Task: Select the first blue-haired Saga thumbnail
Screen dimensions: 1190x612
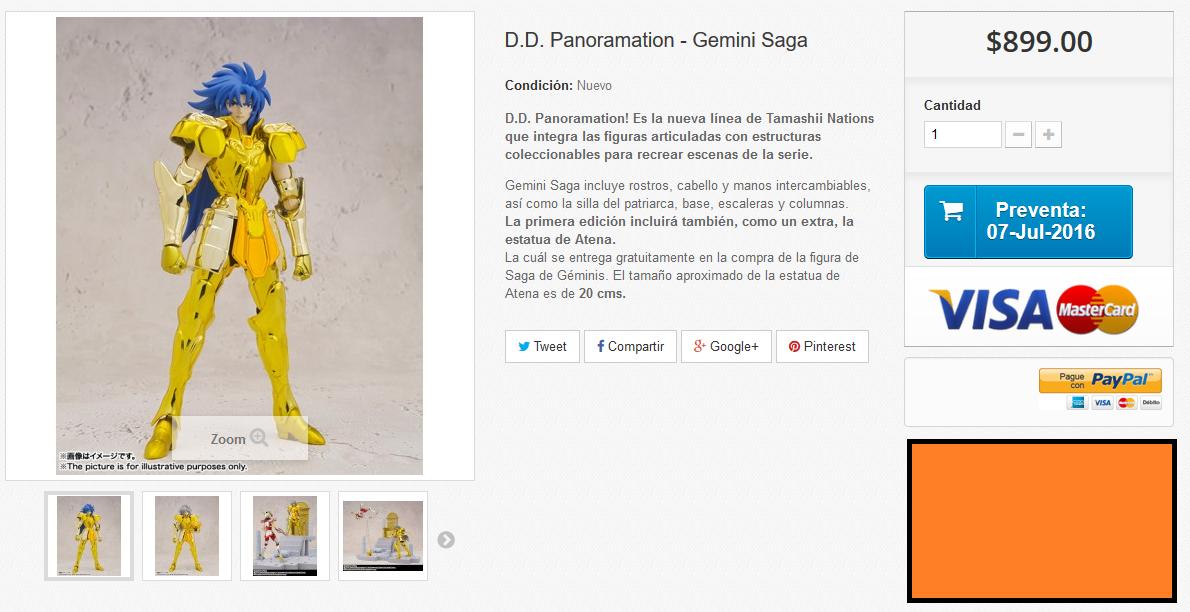Action: (x=89, y=536)
